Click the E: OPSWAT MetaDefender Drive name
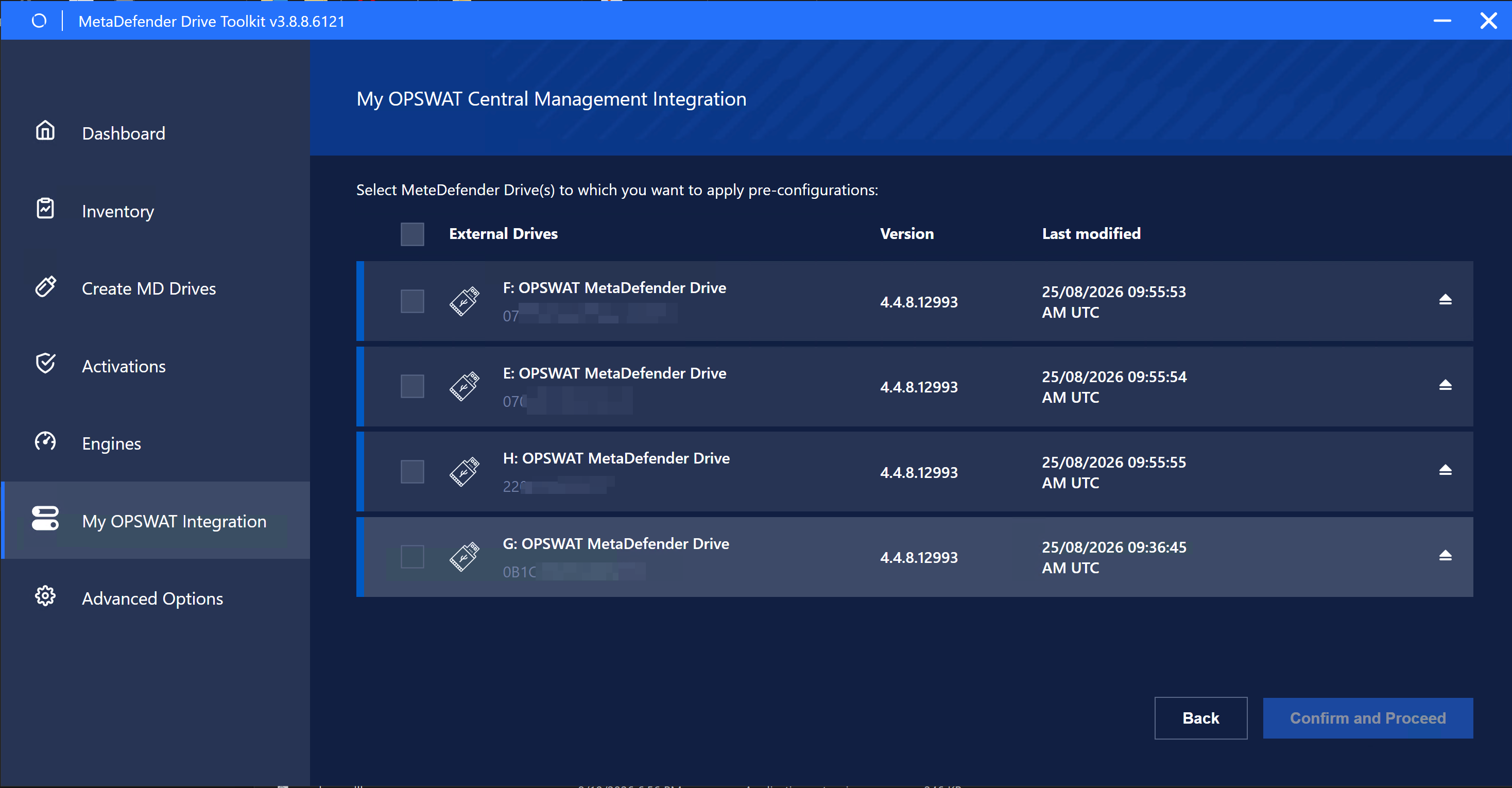1512x788 pixels. 614,373
